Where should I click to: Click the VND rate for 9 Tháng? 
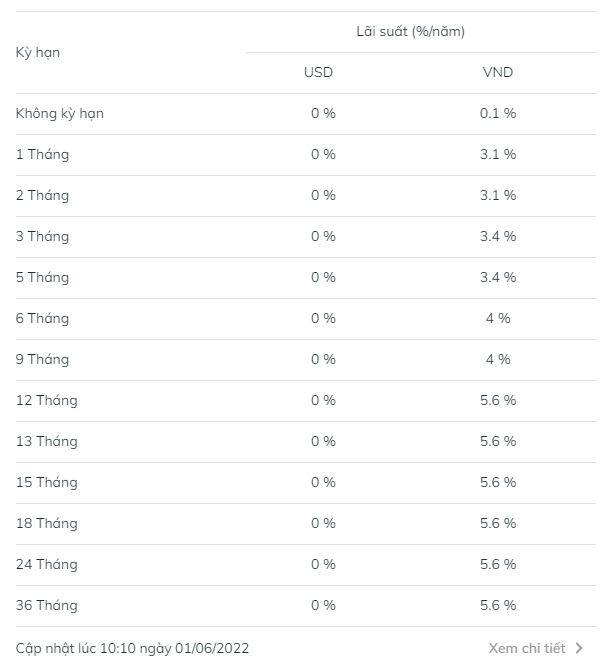(497, 359)
